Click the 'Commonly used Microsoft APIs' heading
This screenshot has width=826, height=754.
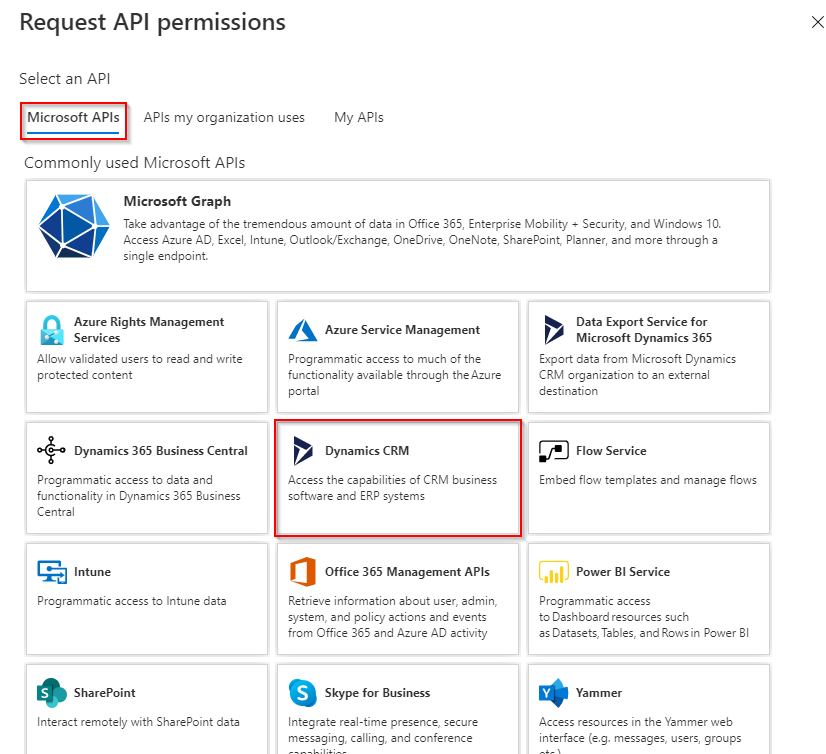tap(134, 163)
